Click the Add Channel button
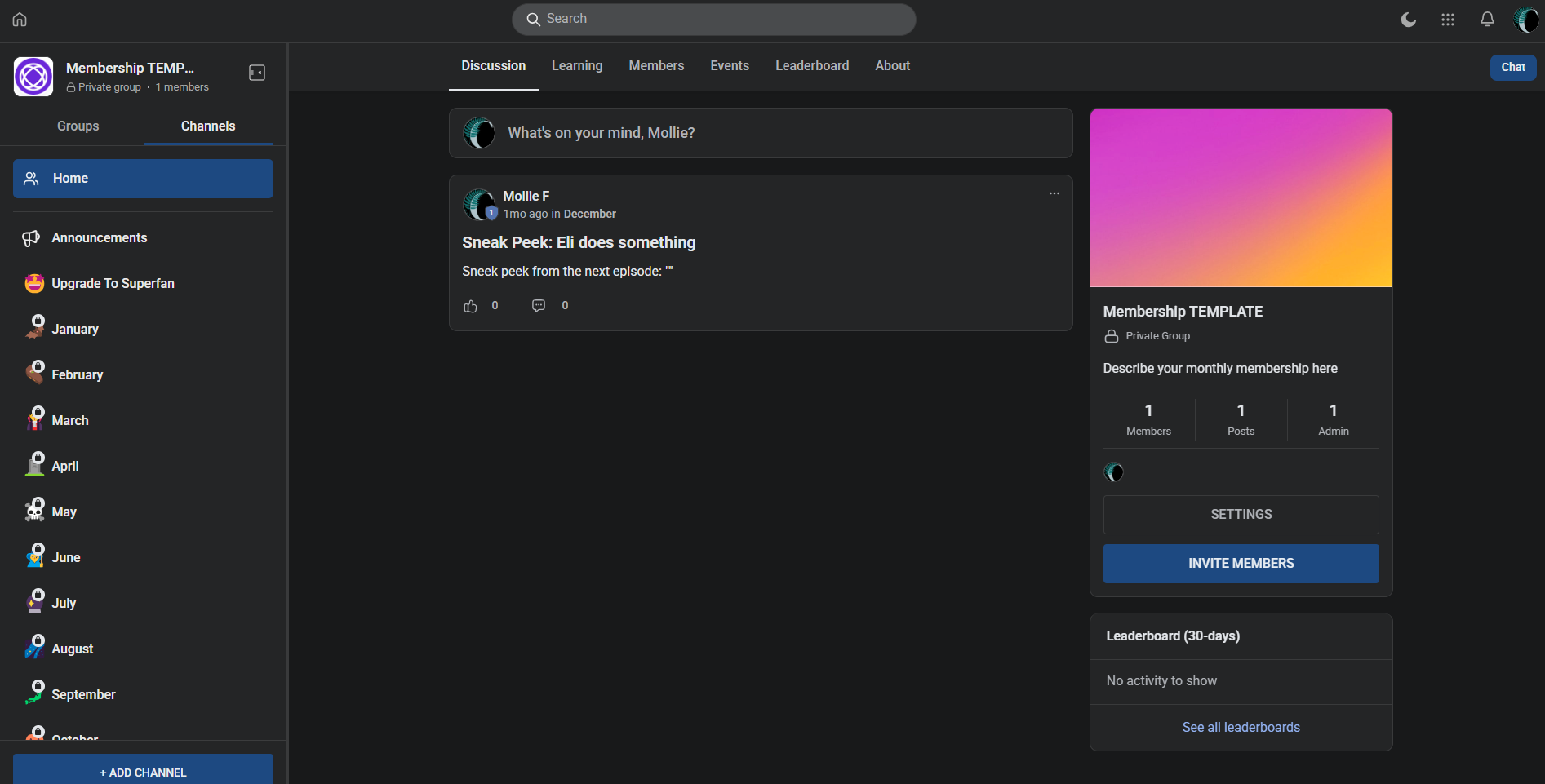1545x784 pixels. 143,772
